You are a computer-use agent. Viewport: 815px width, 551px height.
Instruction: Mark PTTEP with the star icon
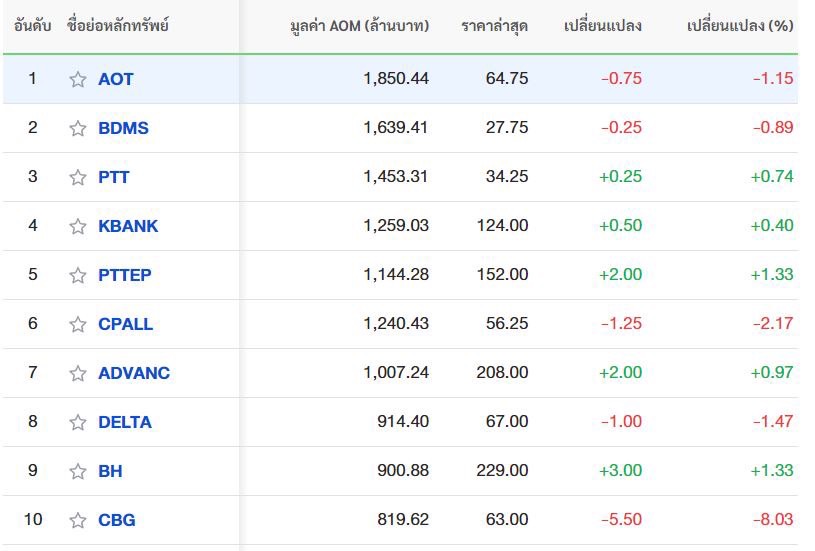78,275
